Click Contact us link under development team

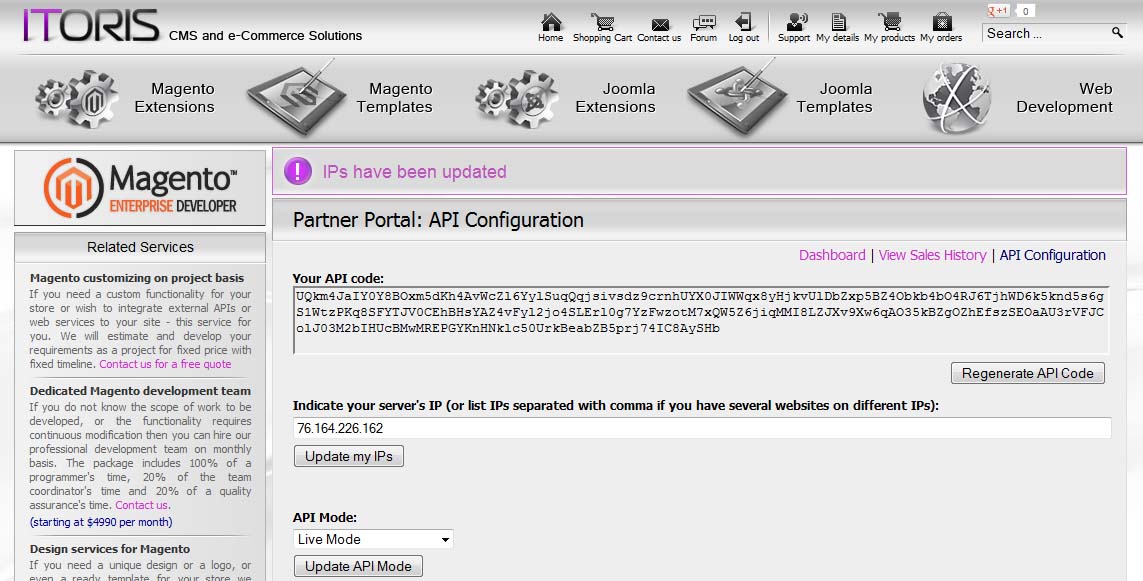pyautogui.click(x=141, y=504)
